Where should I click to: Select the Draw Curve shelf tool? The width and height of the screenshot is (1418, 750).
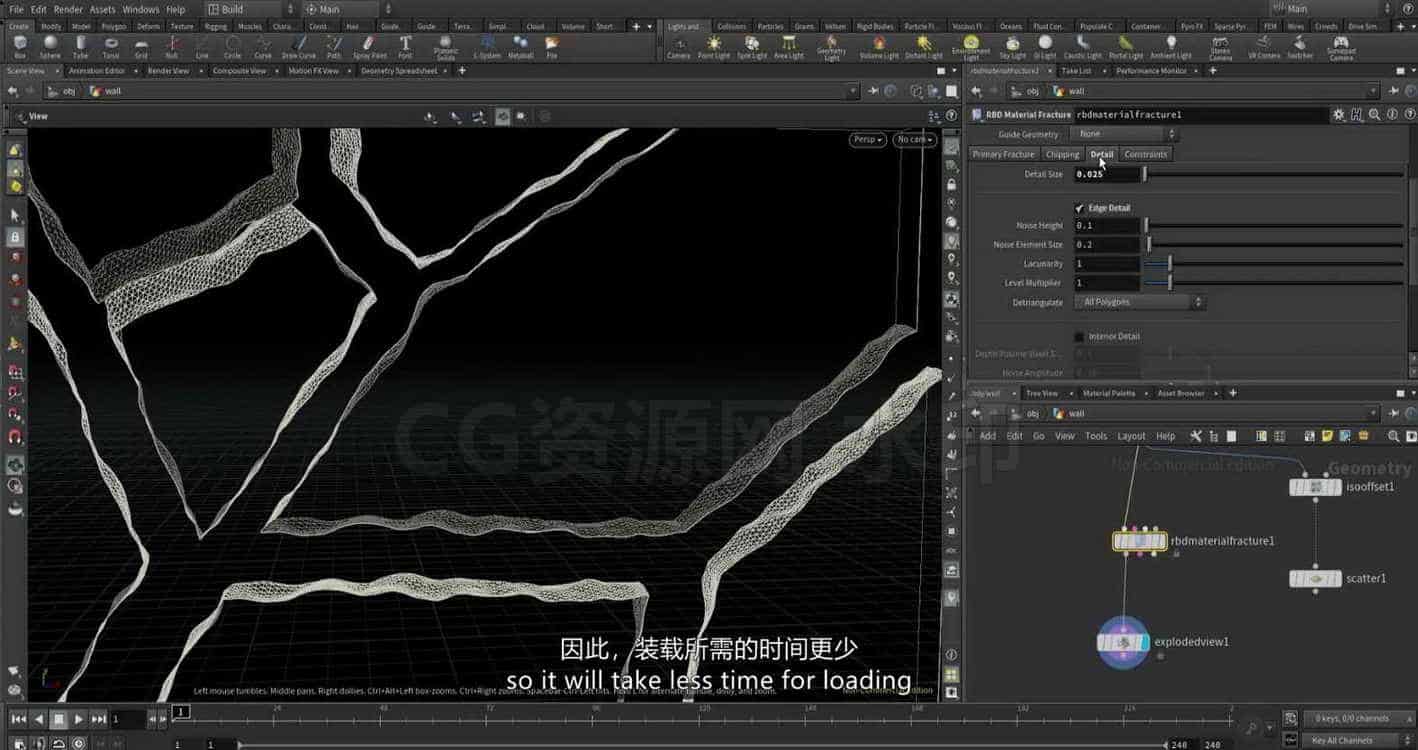coord(298,46)
